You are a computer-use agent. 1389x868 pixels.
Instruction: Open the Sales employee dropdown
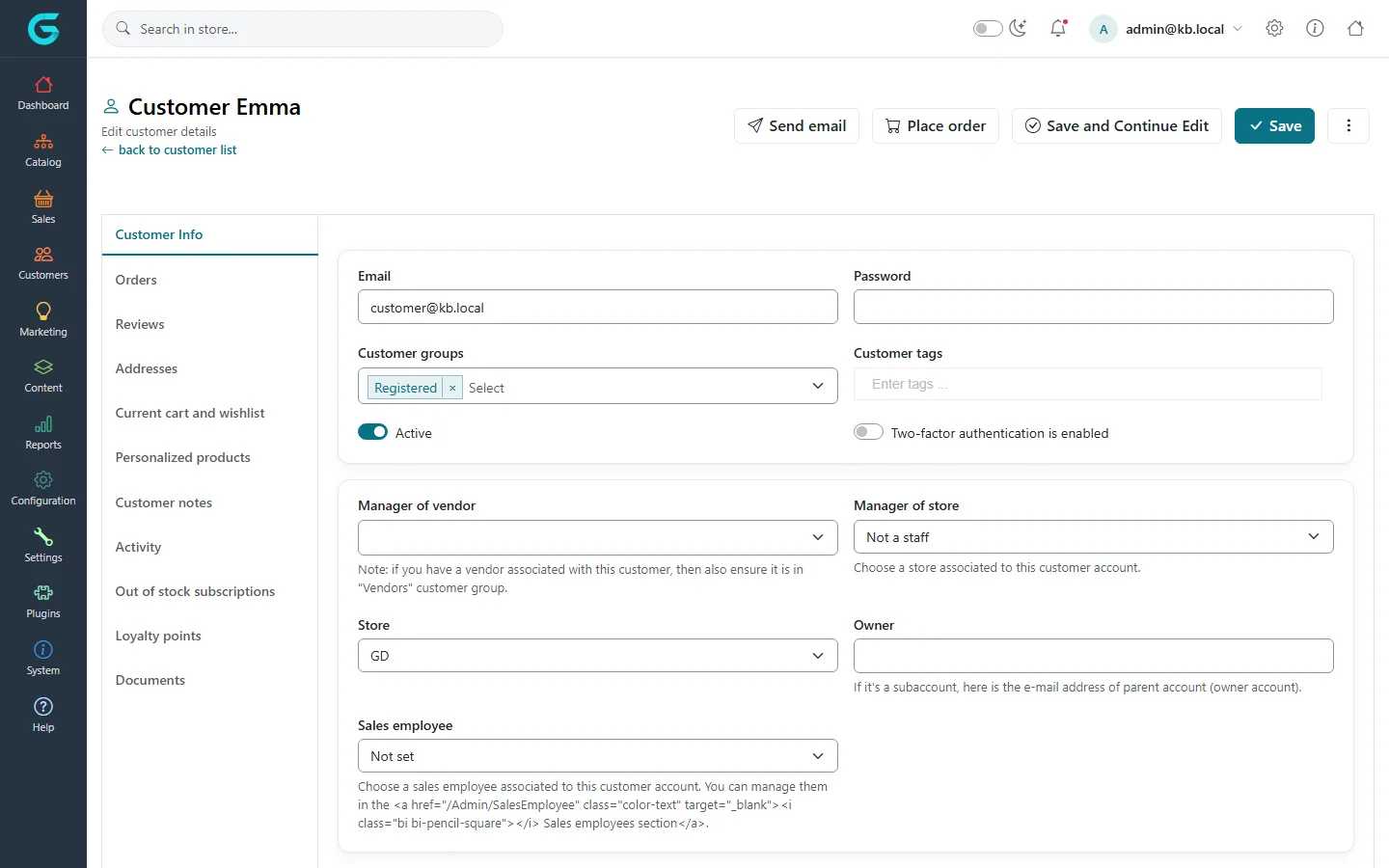click(x=598, y=756)
